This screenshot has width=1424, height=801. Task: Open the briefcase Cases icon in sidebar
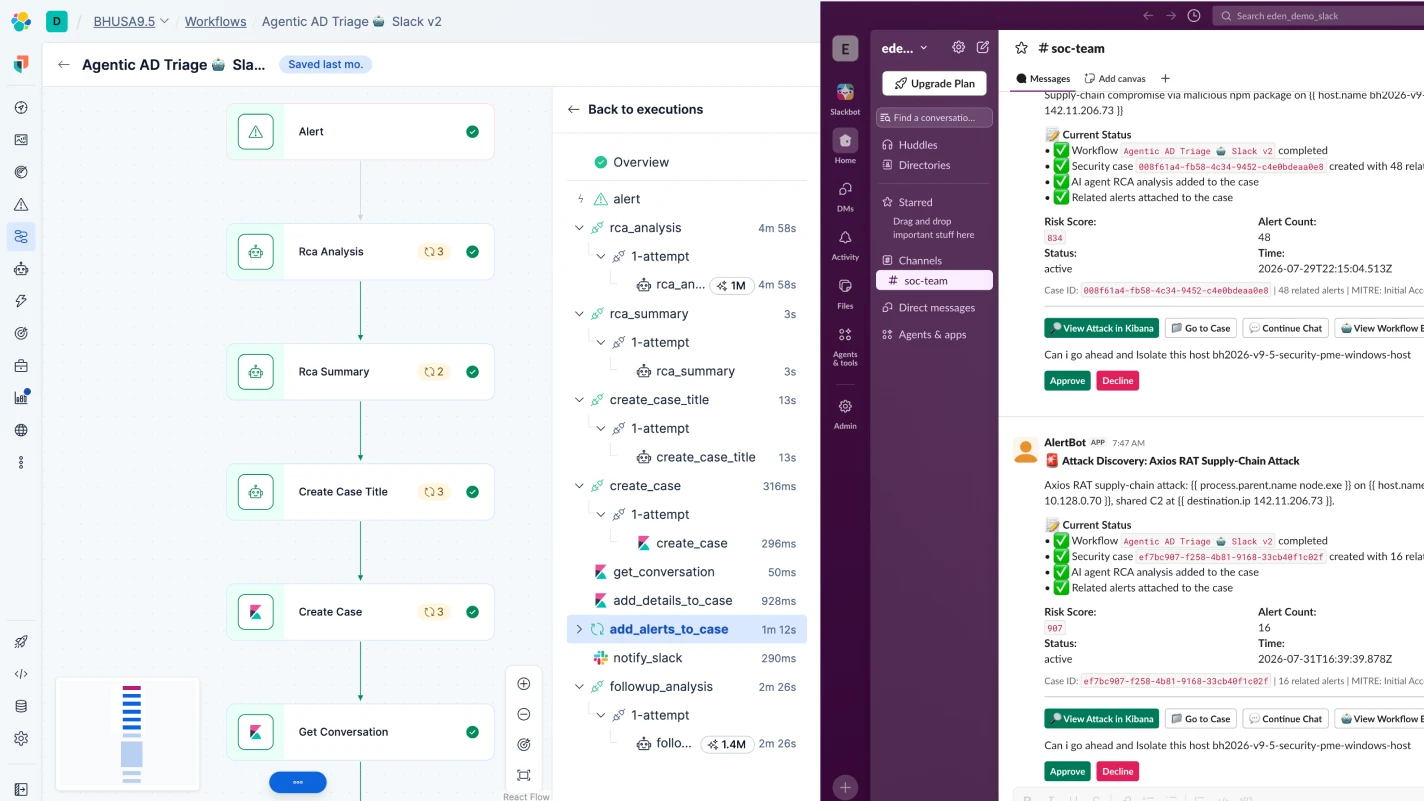pyautogui.click(x=21, y=366)
